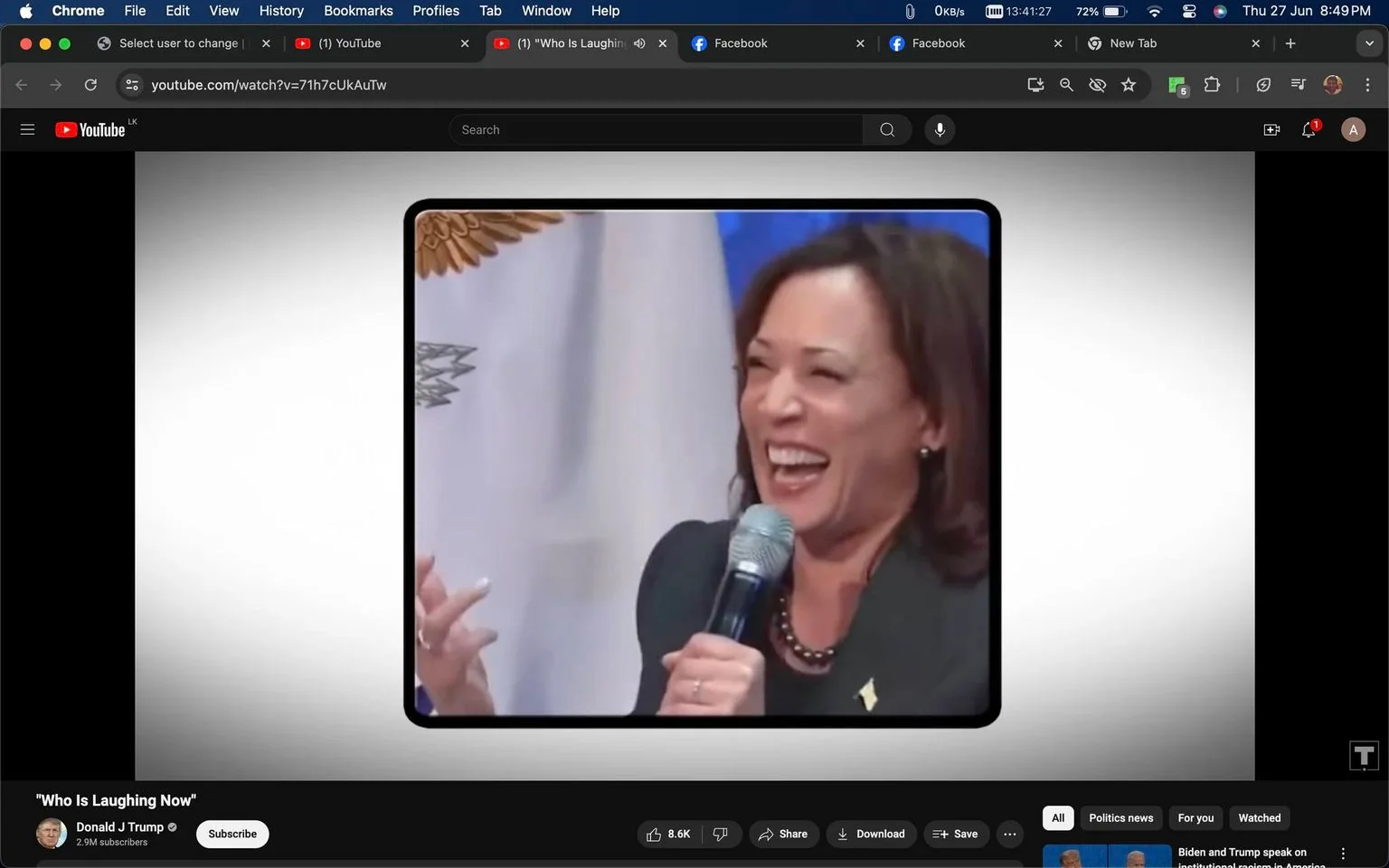Go to YouTube home via logo
The width and height of the screenshot is (1389, 868).
click(90, 129)
